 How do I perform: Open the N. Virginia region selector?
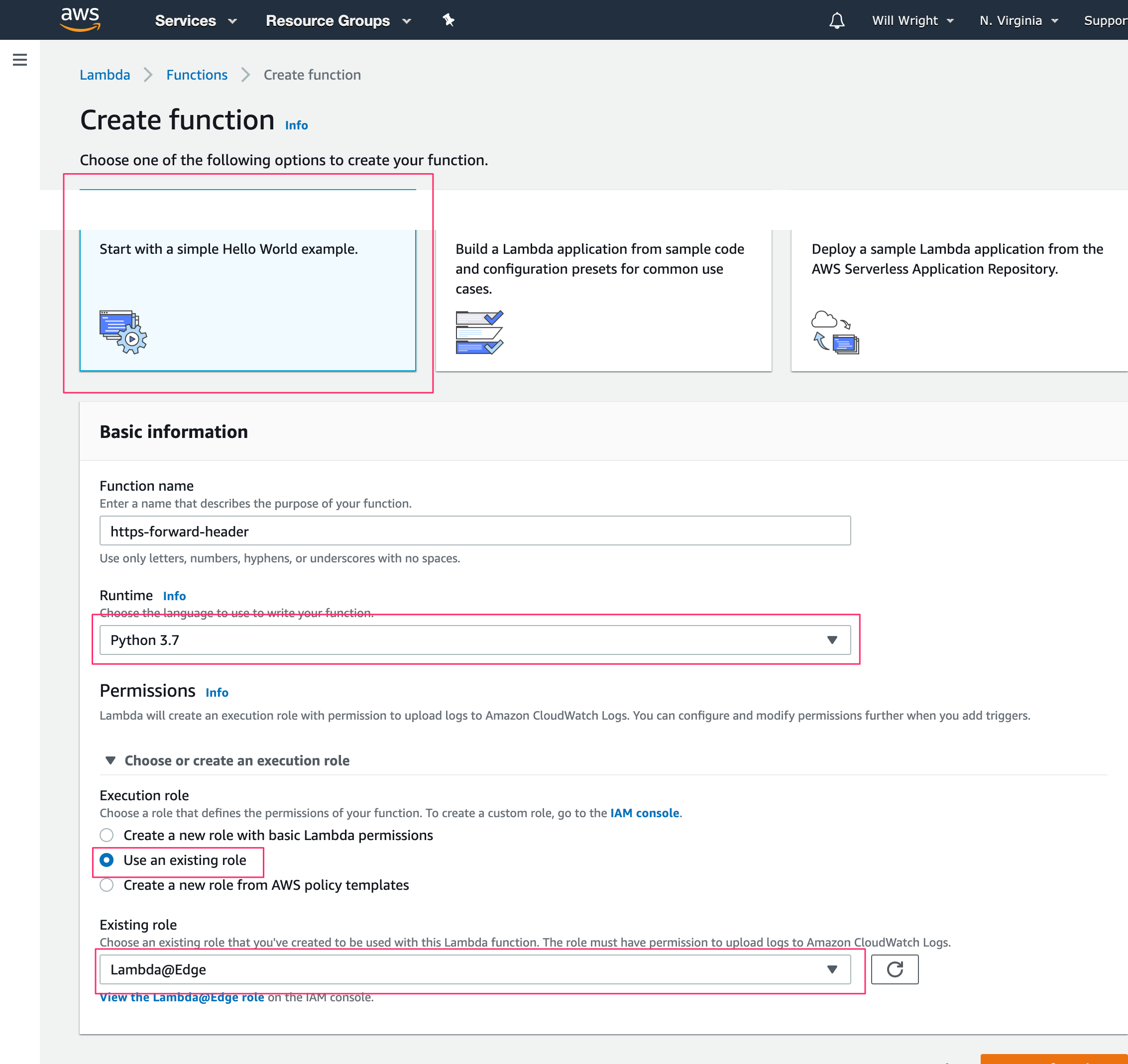[1018, 20]
